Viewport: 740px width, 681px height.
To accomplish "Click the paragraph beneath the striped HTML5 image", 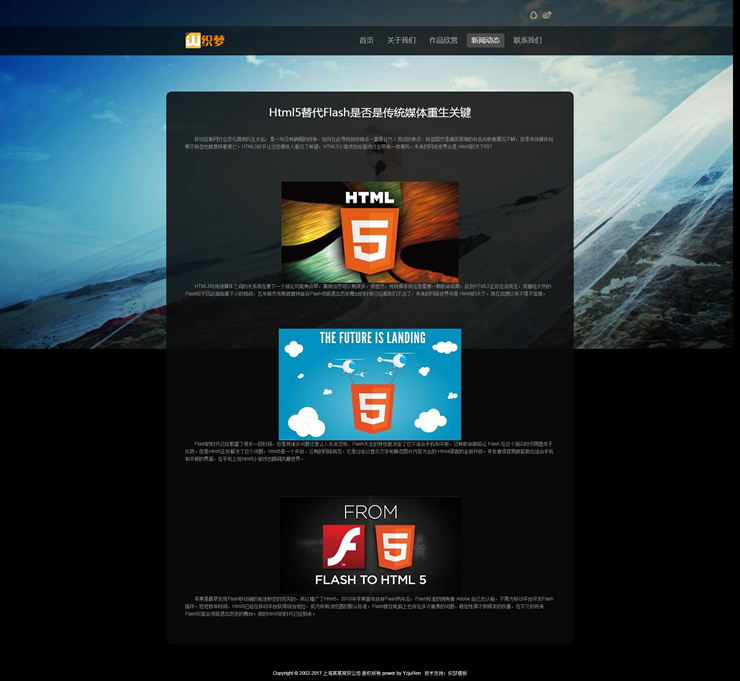I will tap(369, 290).
